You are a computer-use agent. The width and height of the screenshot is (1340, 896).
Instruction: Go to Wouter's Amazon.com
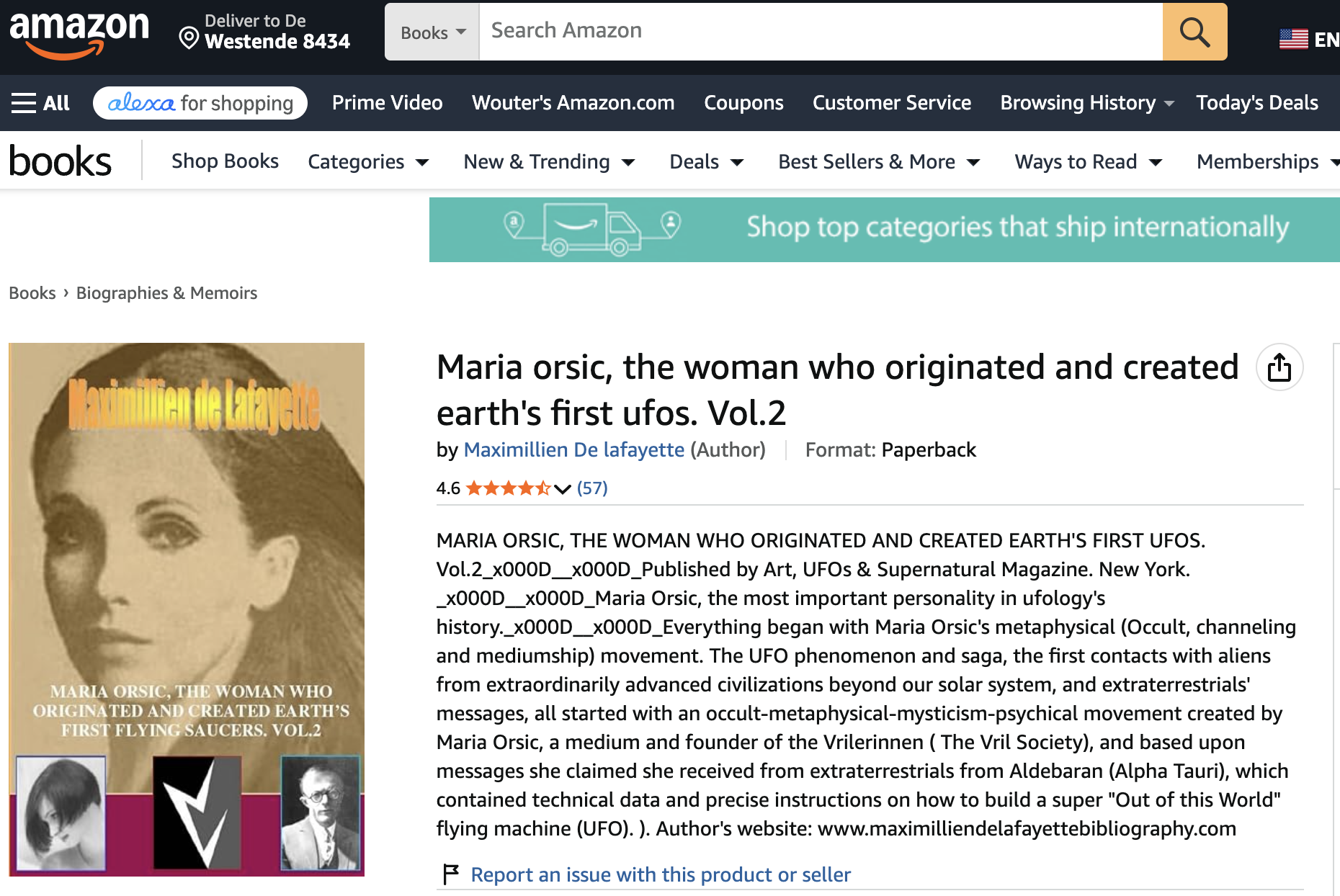tap(573, 103)
